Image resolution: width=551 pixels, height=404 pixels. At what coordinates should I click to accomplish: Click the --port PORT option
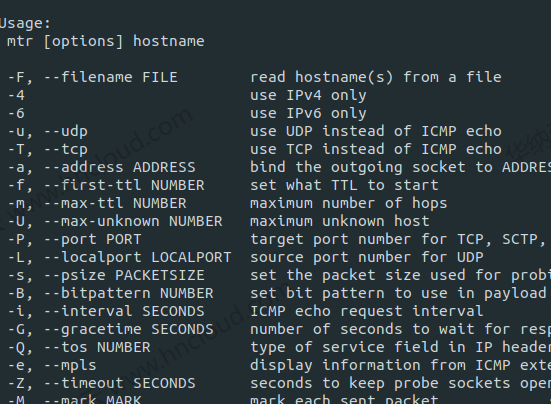[92, 240]
